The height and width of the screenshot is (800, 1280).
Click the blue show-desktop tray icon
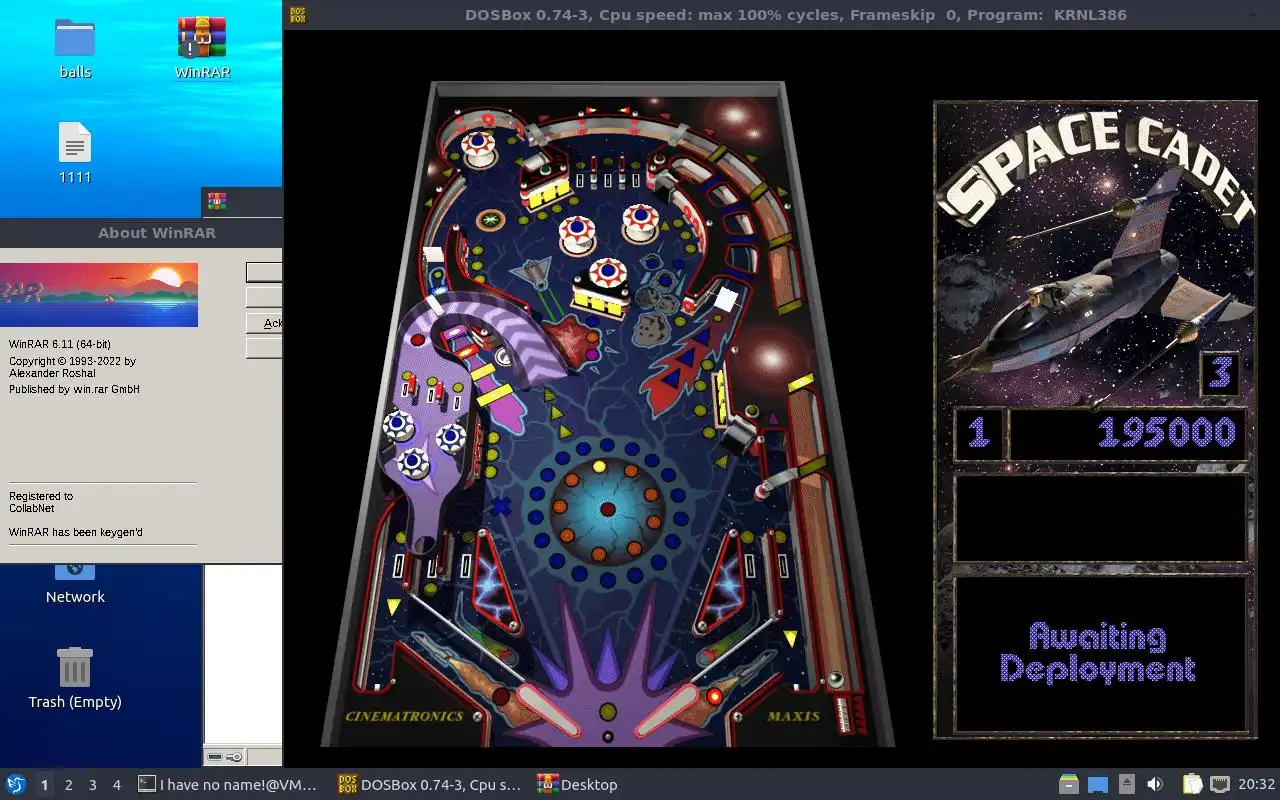1098,785
